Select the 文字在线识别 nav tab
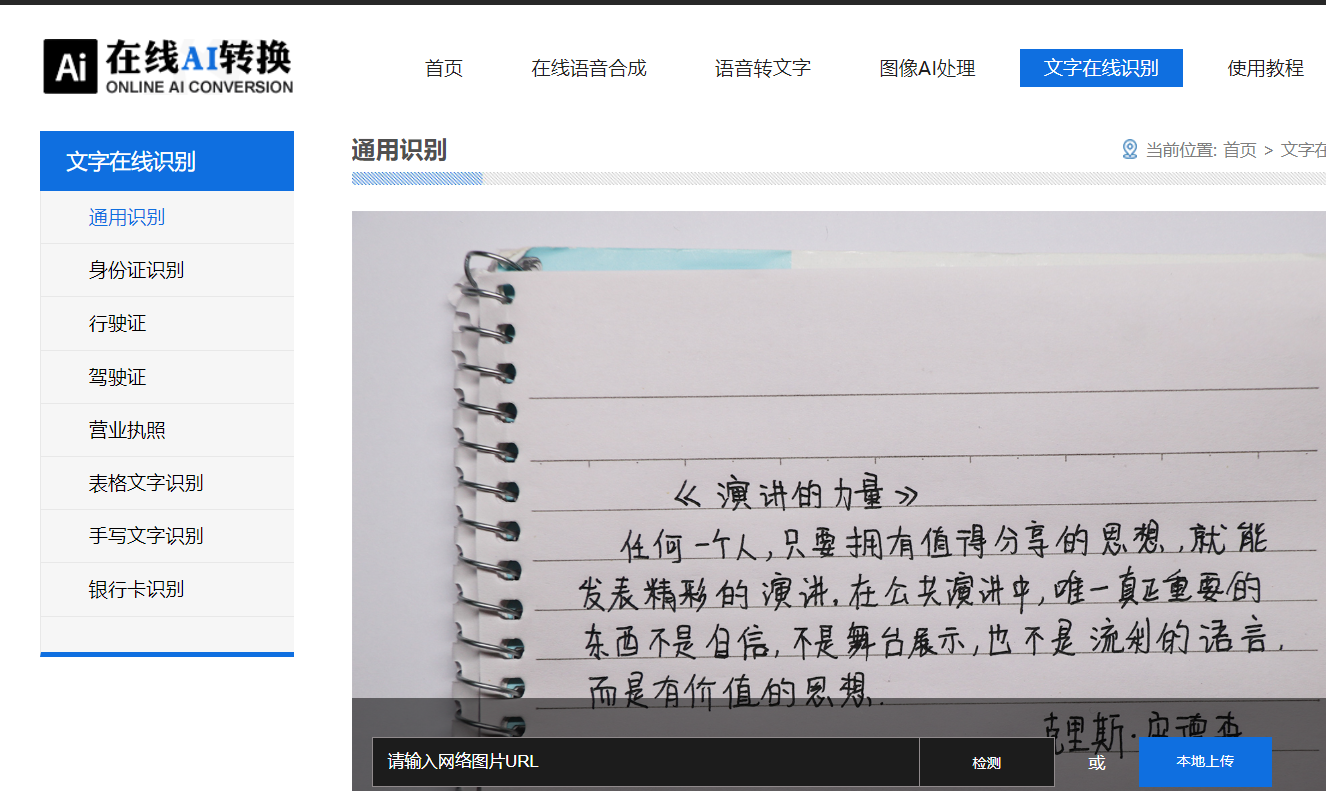 (x=1101, y=68)
